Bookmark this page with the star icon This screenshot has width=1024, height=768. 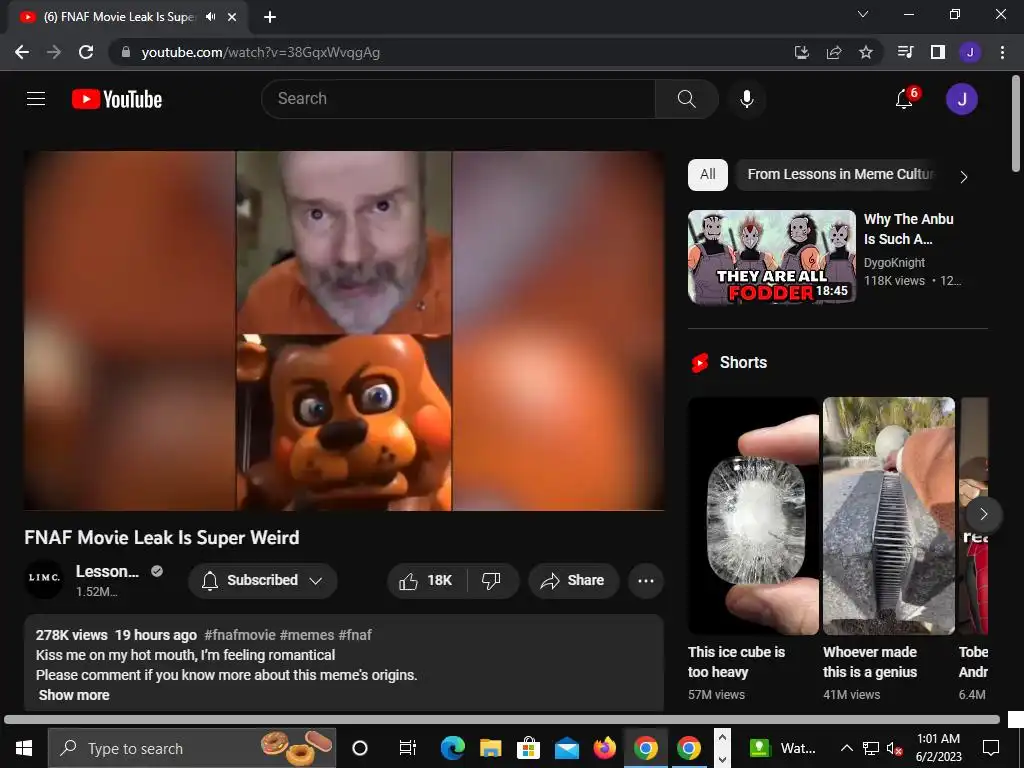tap(866, 52)
